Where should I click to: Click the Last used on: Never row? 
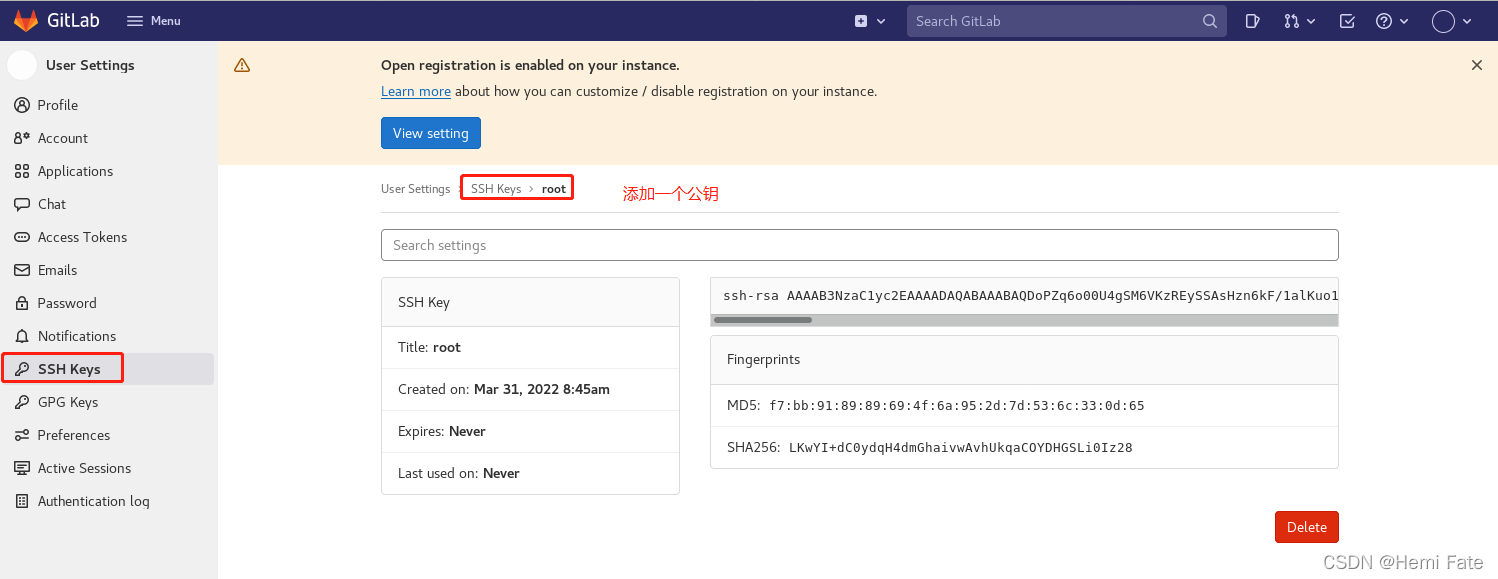point(530,473)
